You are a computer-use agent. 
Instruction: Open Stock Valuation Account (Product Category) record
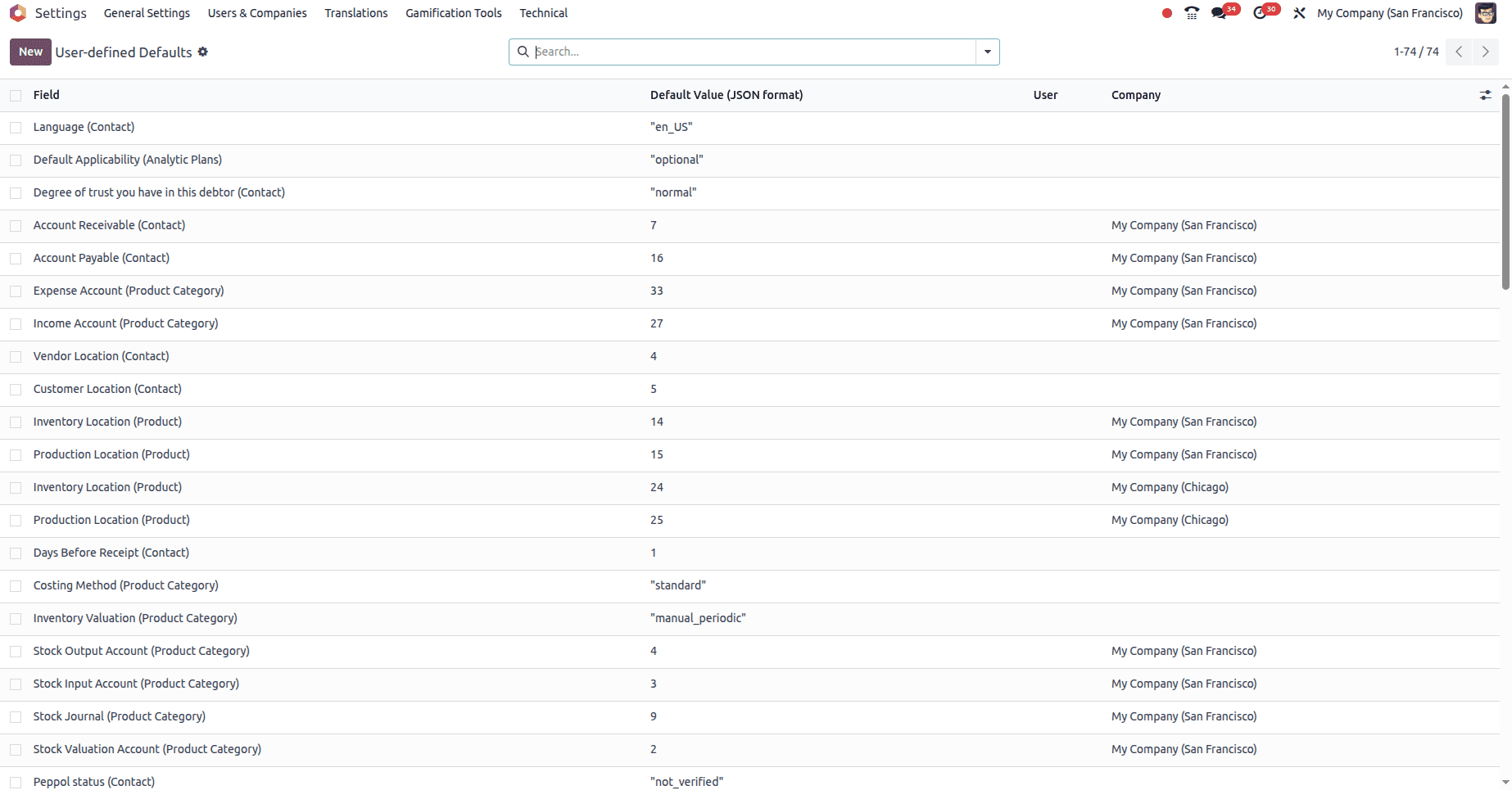pyautogui.click(x=147, y=749)
